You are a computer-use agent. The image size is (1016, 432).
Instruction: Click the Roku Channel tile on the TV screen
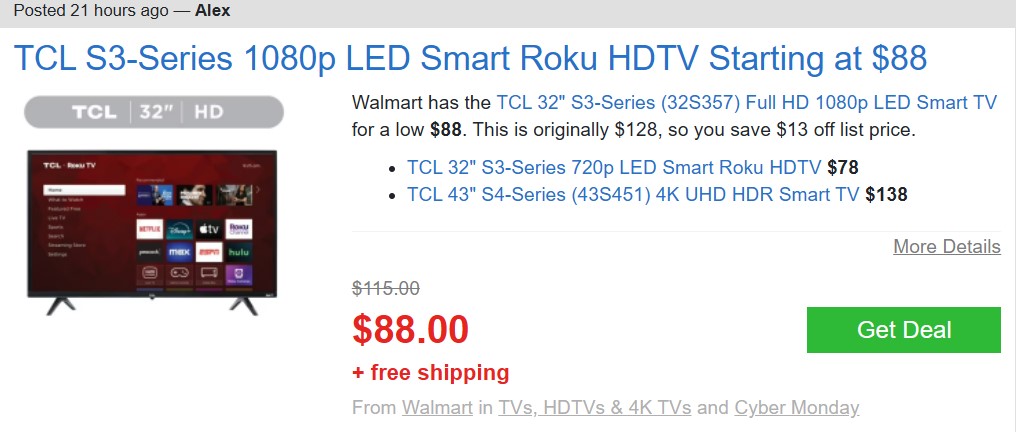tap(239, 229)
